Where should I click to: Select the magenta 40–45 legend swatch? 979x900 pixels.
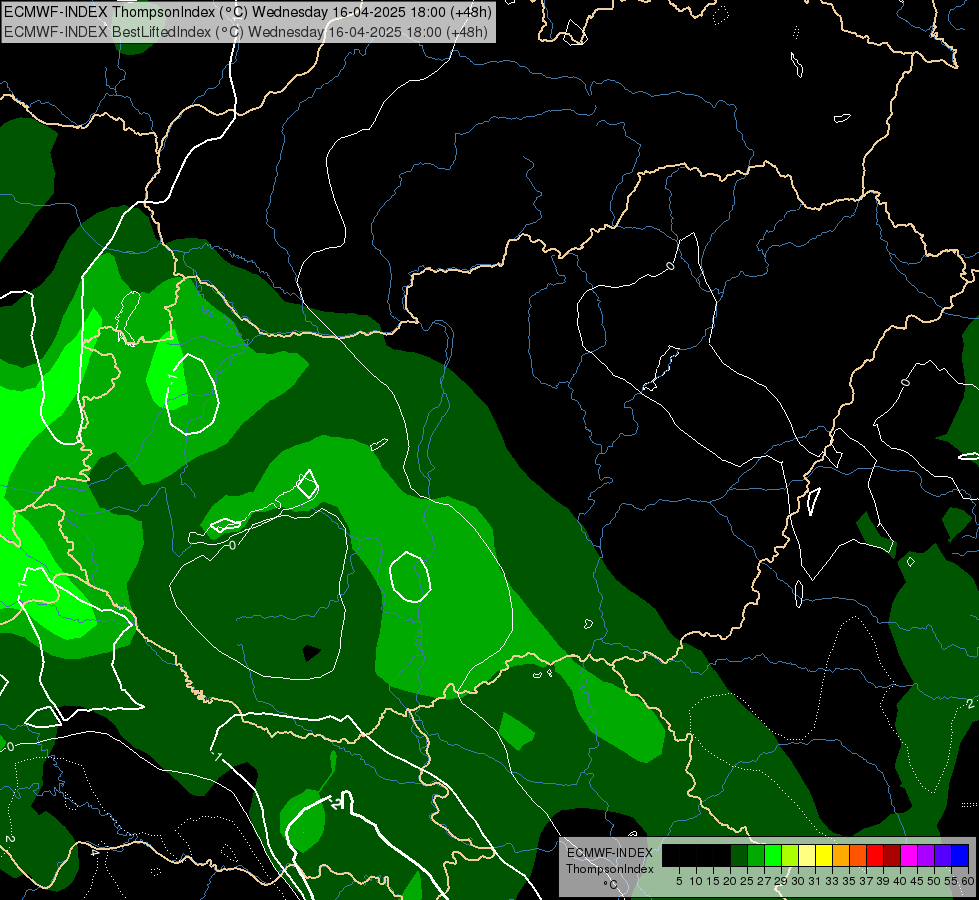909,855
